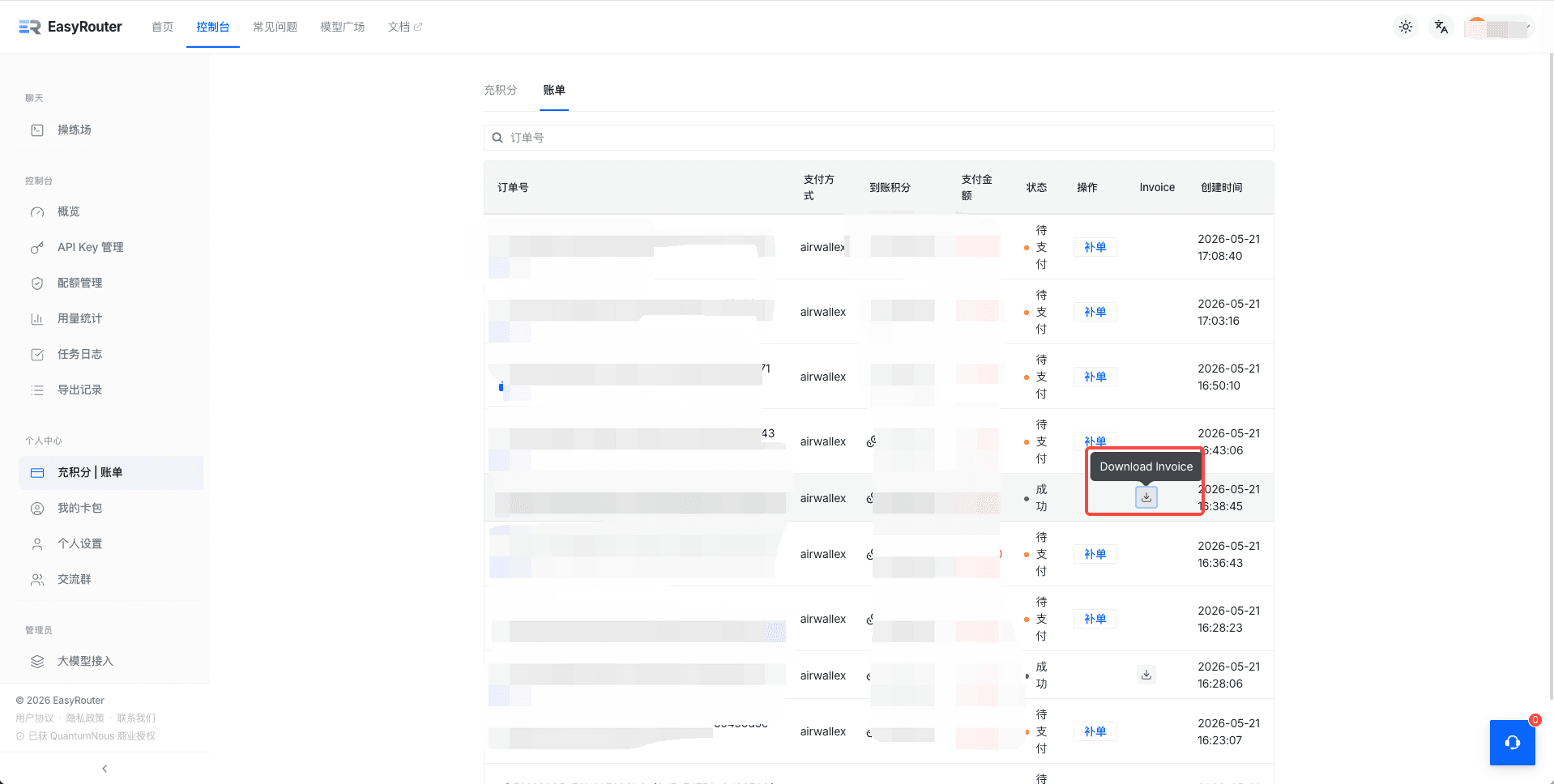
Task: Open the 用户协议 footer link
Action: point(34,718)
